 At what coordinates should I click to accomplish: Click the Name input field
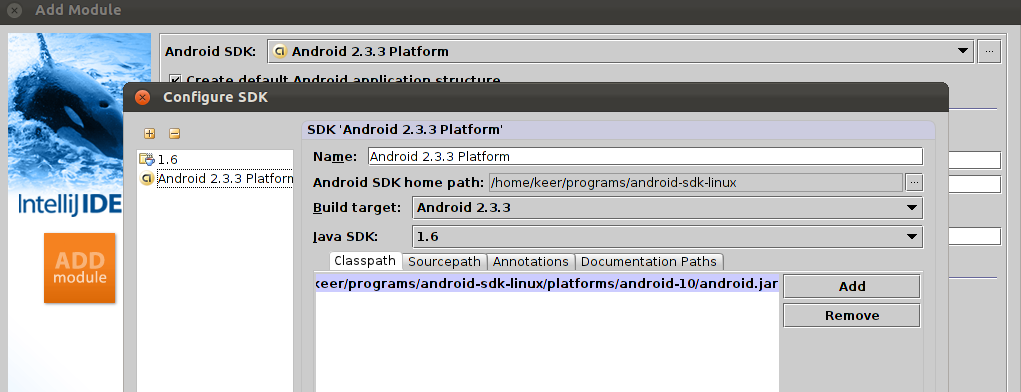tap(645, 156)
